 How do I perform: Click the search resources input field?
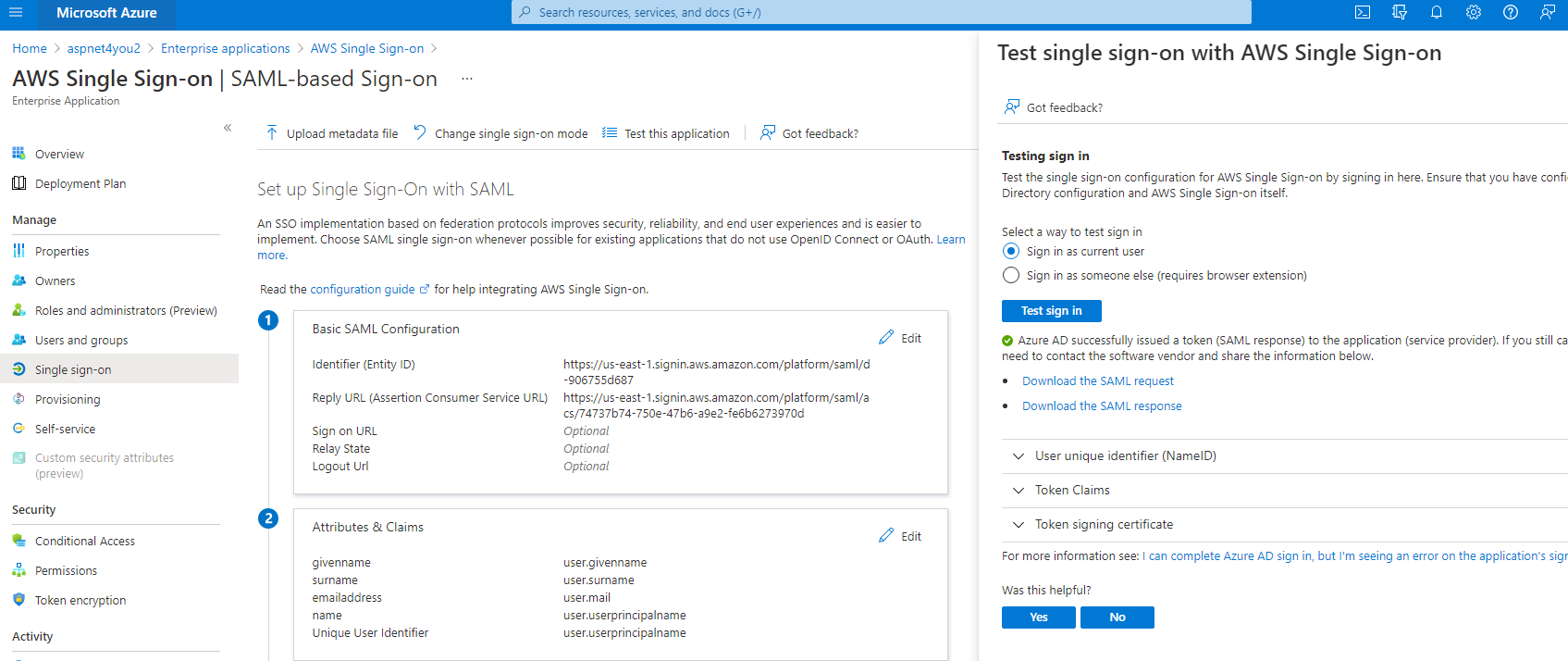(881, 13)
